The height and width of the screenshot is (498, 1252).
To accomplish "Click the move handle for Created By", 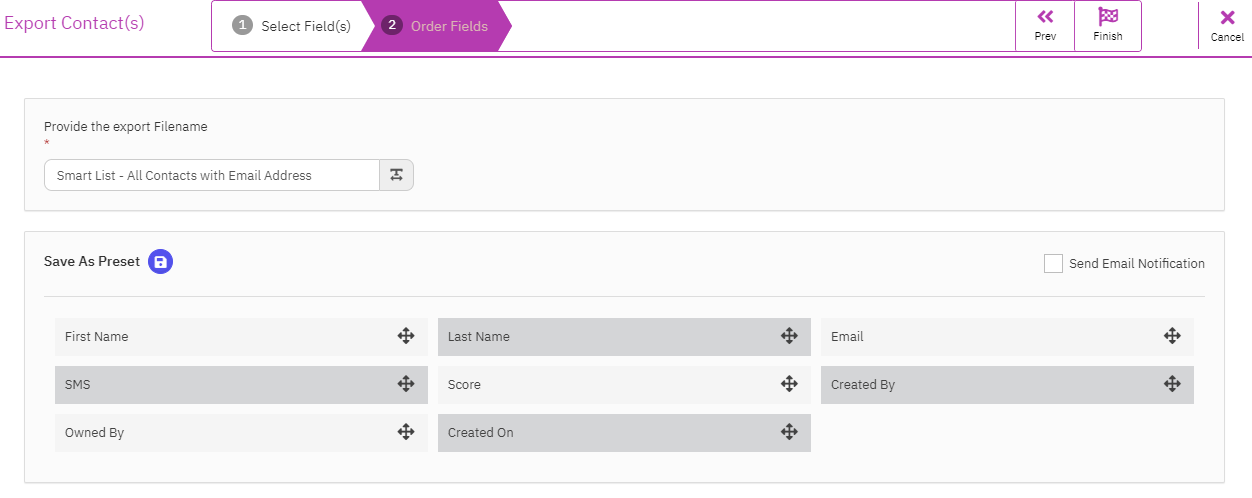I will pyautogui.click(x=1172, y=384).
